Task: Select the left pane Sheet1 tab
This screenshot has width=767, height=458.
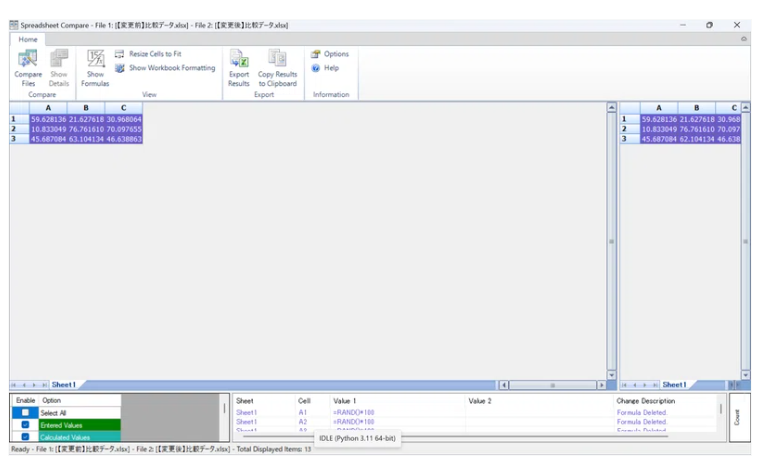Action: click(x=64, y=385)
